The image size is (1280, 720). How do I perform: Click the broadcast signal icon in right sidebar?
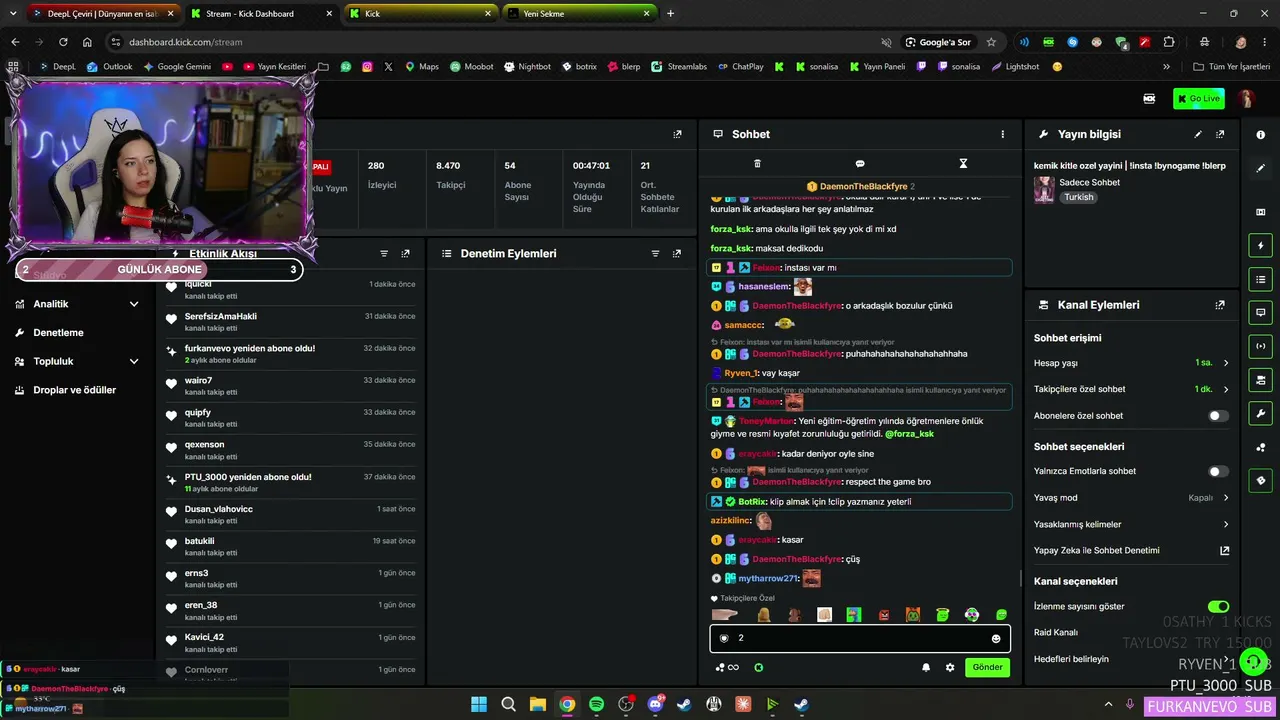(x=1260, y=346)
